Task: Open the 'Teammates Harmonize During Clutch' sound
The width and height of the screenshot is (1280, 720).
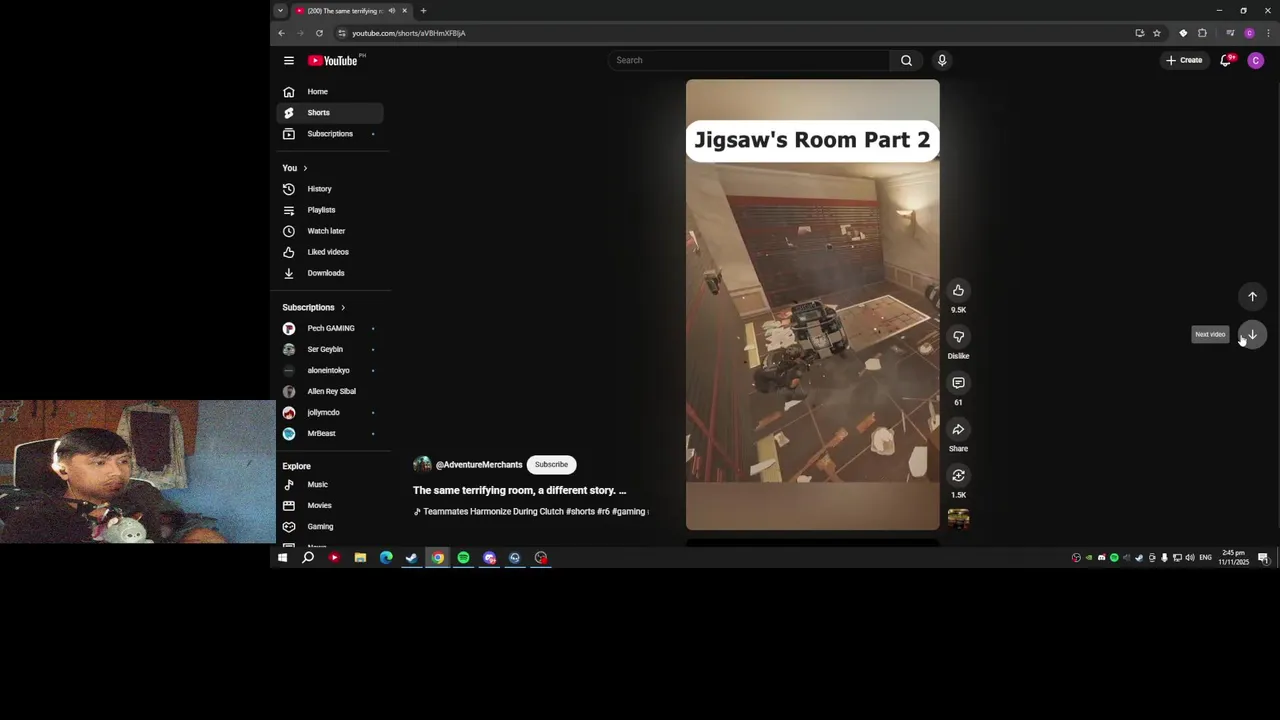Action: click(531, 512)
